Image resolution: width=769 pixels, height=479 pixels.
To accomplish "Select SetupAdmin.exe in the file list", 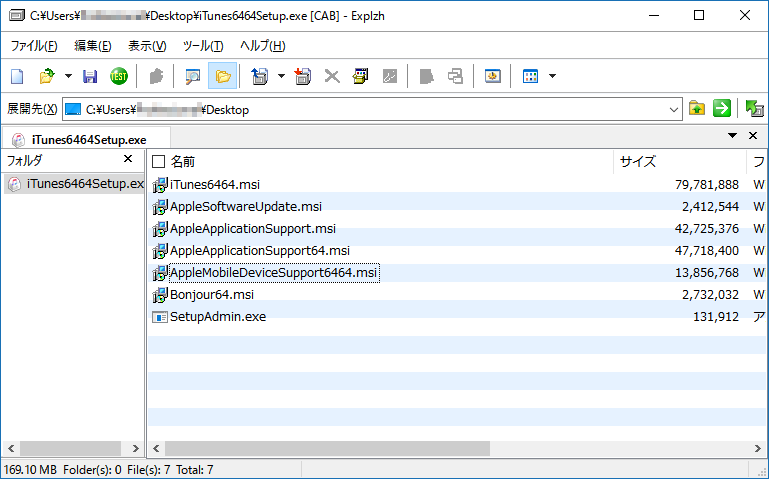I will (218, 317).
